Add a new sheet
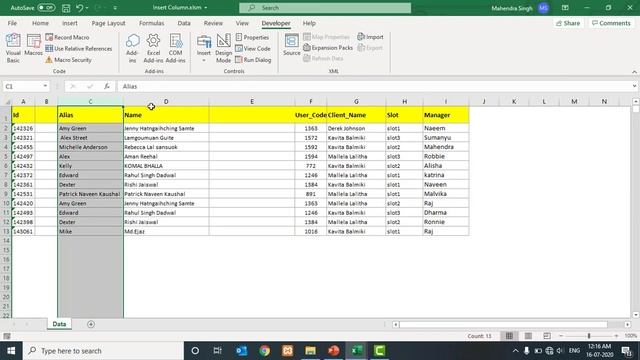This screenshot has width=640, height=360. (91, 324)
